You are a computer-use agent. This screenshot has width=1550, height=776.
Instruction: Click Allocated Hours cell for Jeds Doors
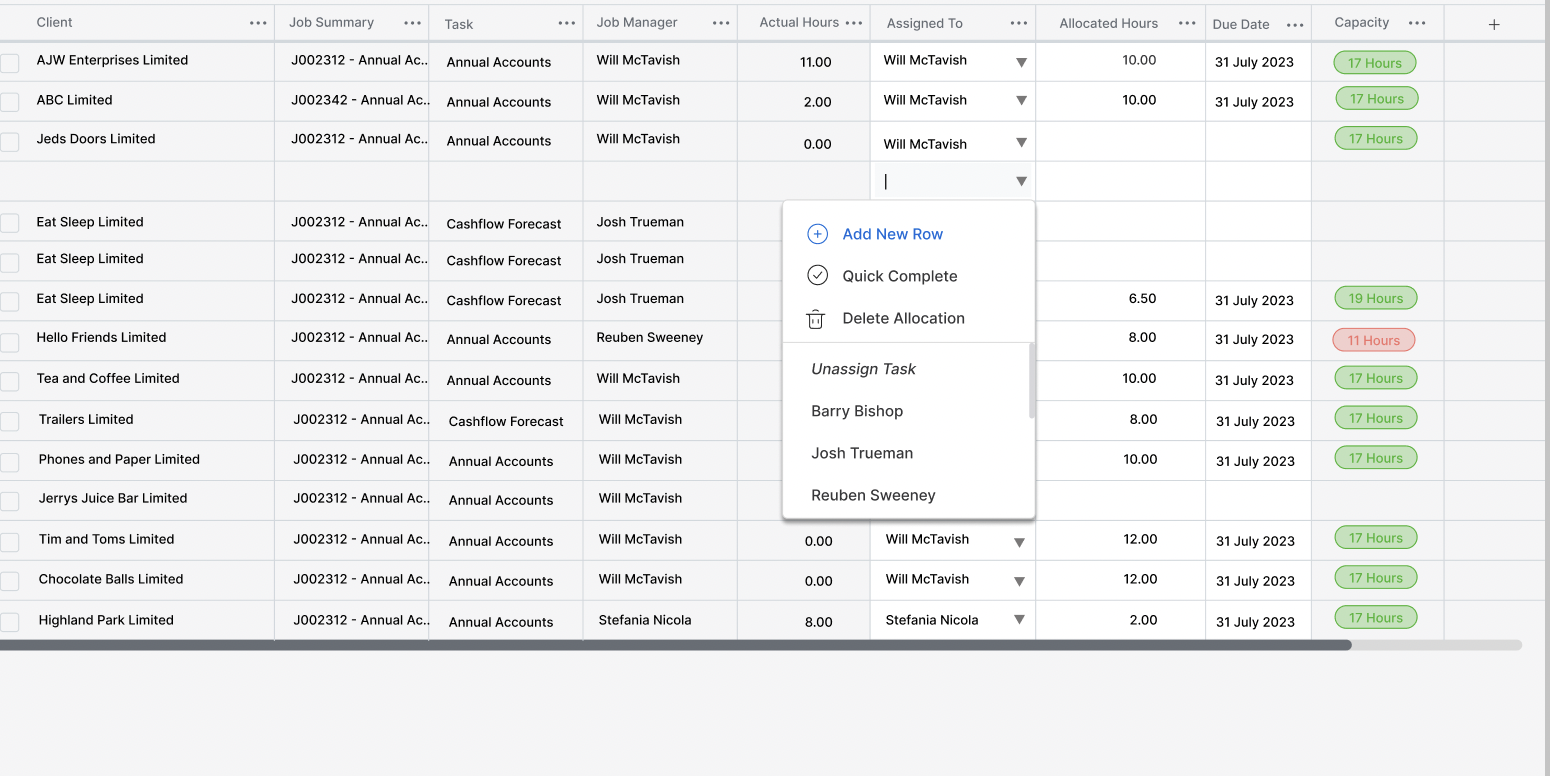1120,142
